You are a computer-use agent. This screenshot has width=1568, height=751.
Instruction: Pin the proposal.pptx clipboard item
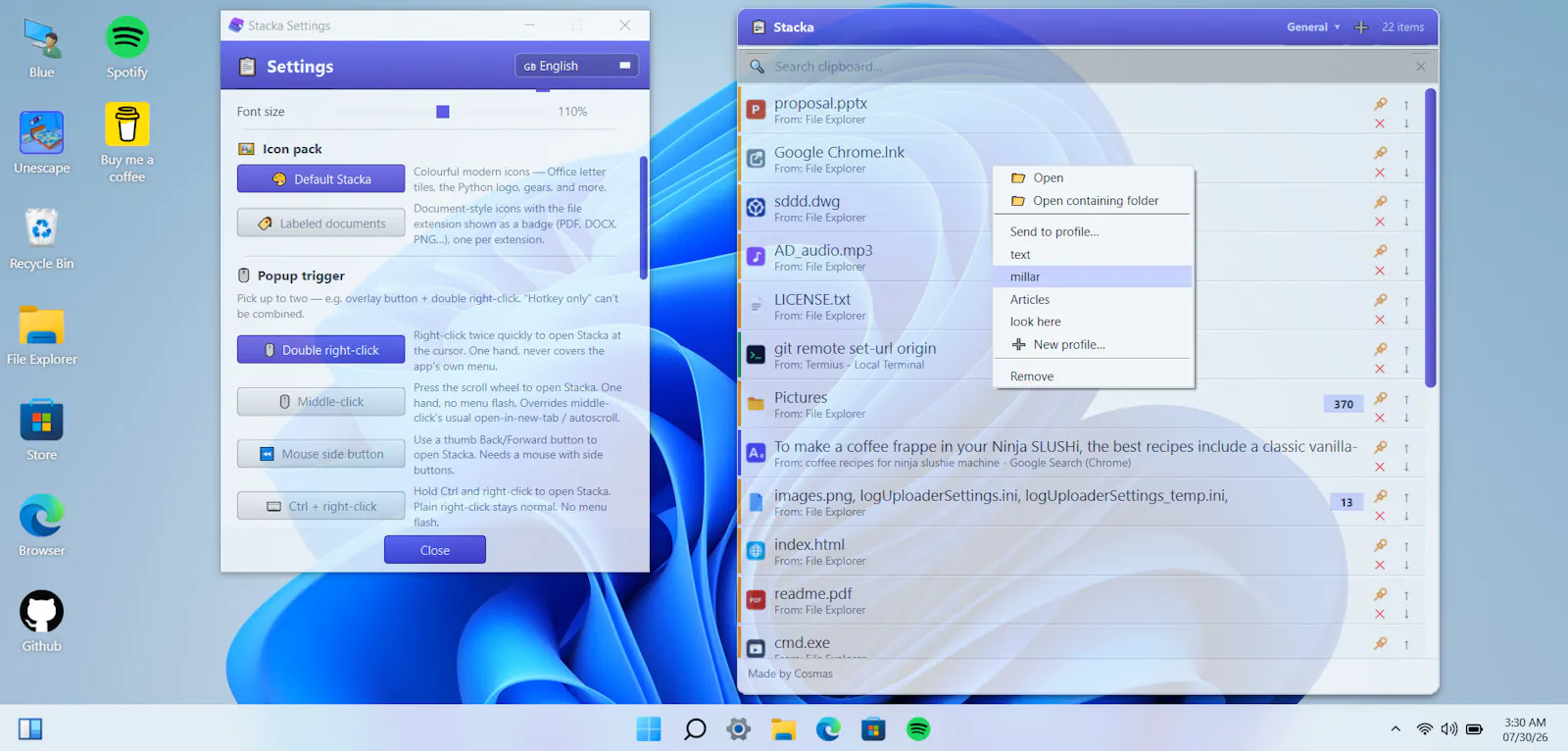point(1380,104)
